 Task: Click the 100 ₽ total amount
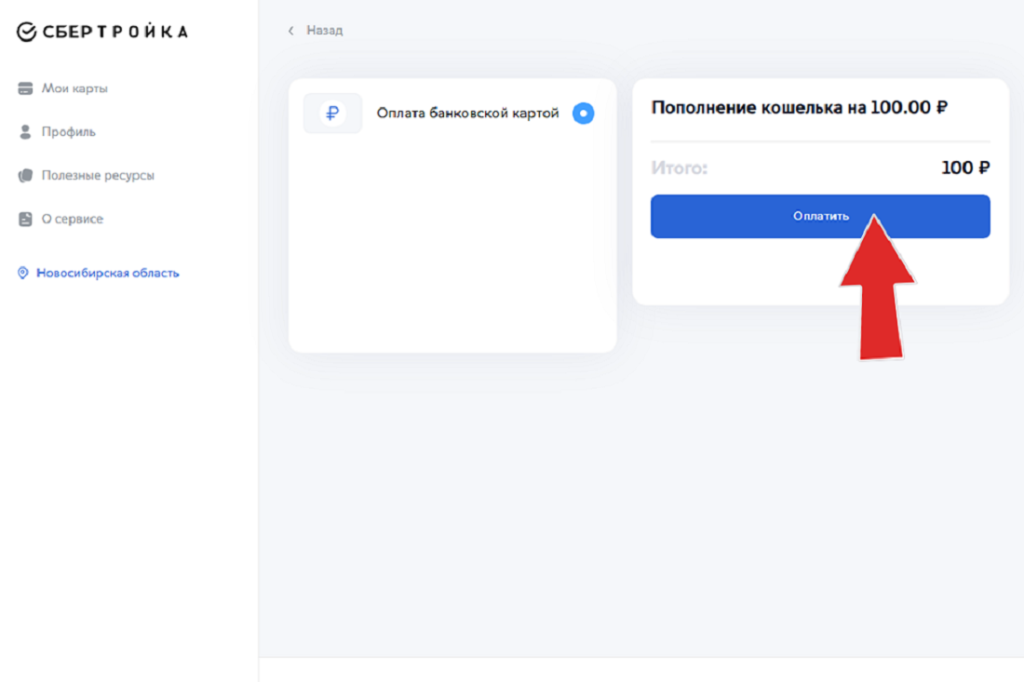(965, 168)
